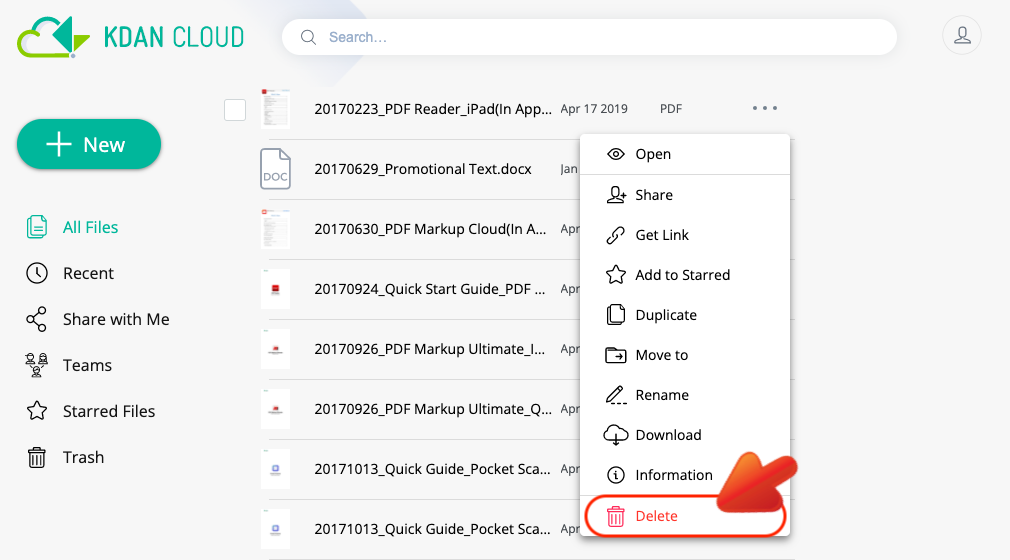Open Starred Files in sidebar
Screen dimensions: 1010x560
coord(90,411)
